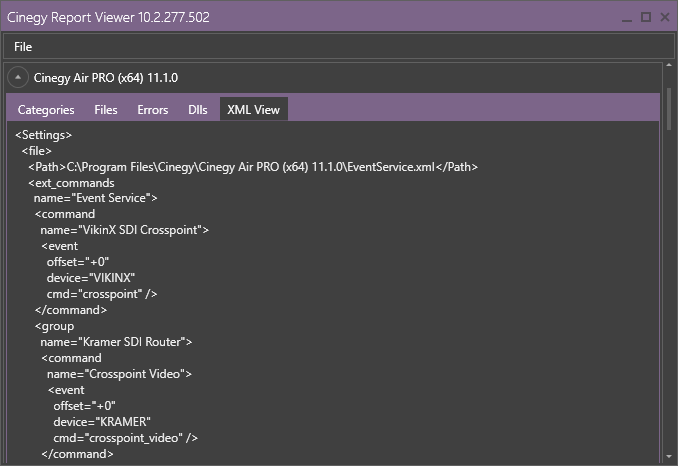The image size is (678, 466).
Task: Switch to the Files tab
Action: click(106, 110)
